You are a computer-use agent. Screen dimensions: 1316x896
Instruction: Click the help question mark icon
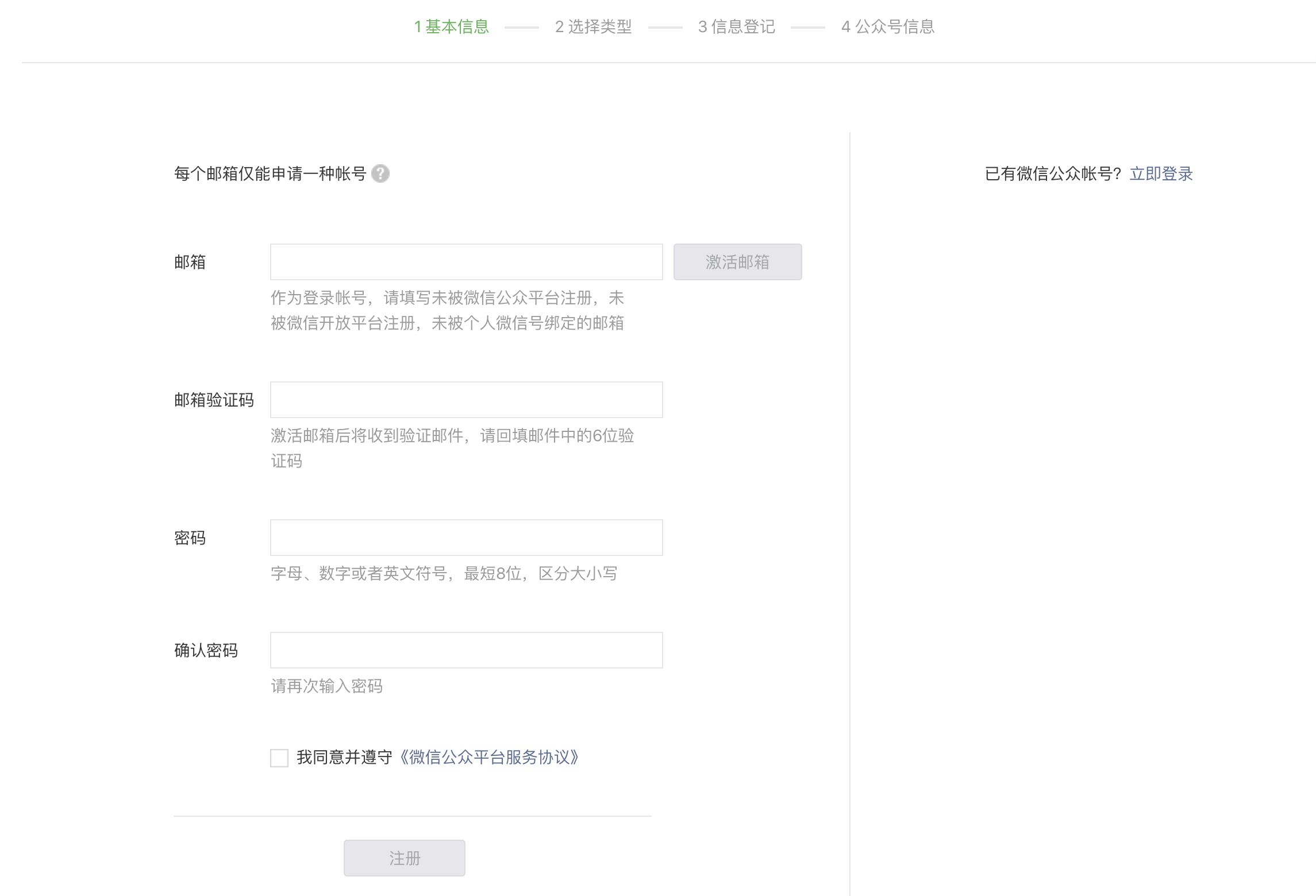pyautogui.click(x=380, y=173)
